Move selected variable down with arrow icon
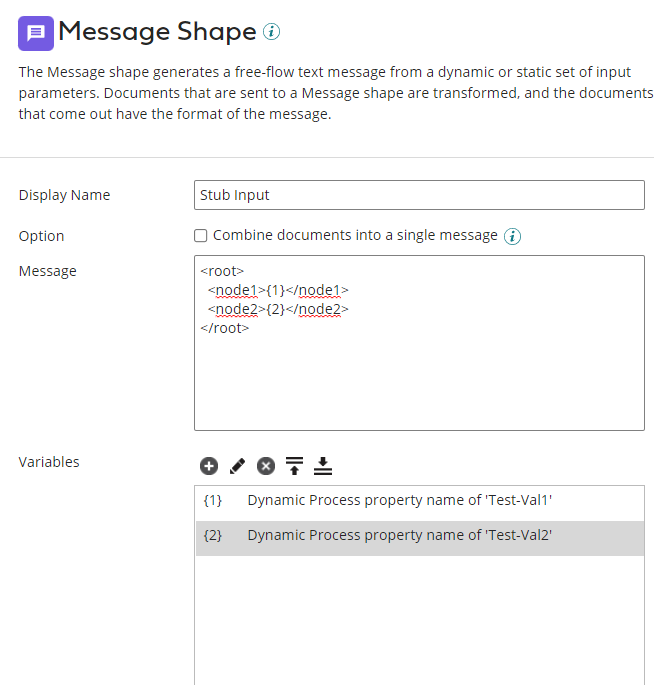This screenshot has width=654, height=685. click(322, 465)
